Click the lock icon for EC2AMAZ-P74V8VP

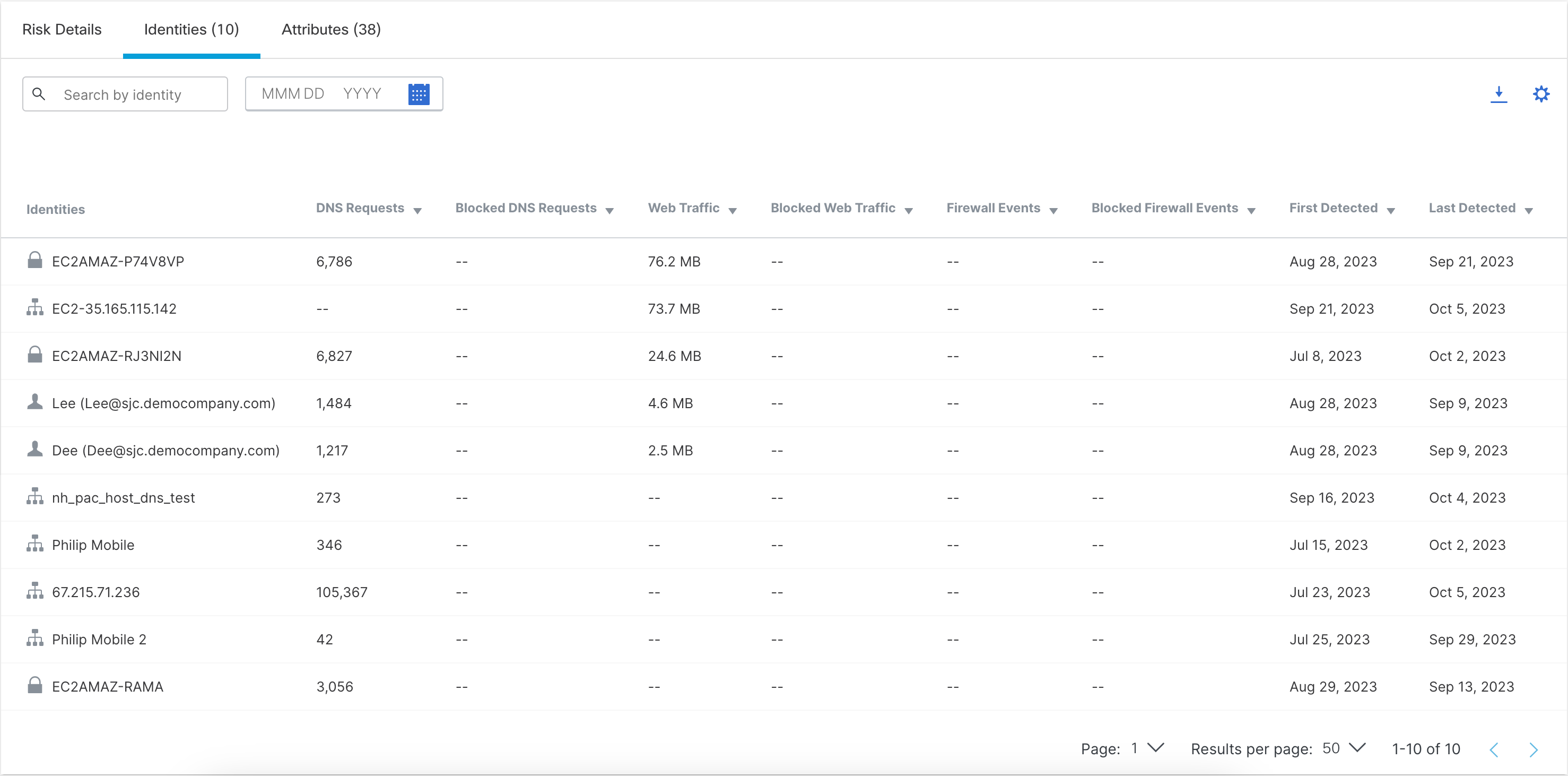(x=36, y=260)
